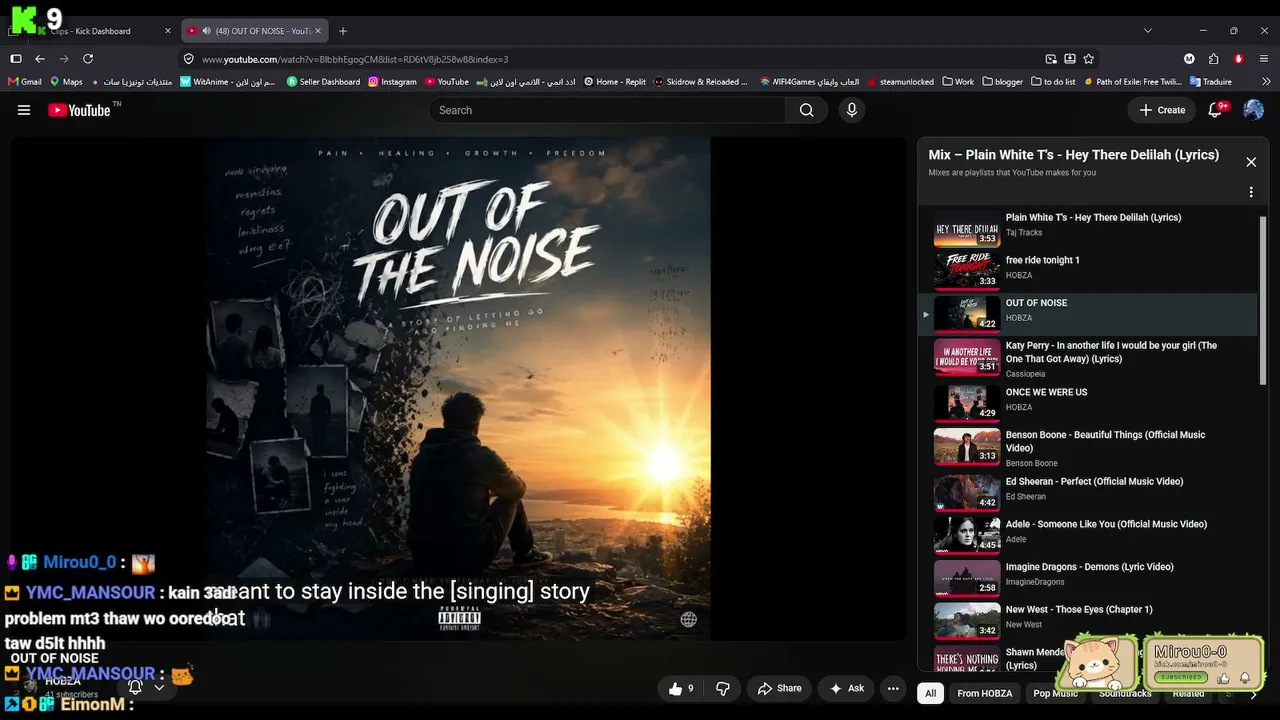Play the Benson Boone Beautiful Things thumbnail

[967, 446]
